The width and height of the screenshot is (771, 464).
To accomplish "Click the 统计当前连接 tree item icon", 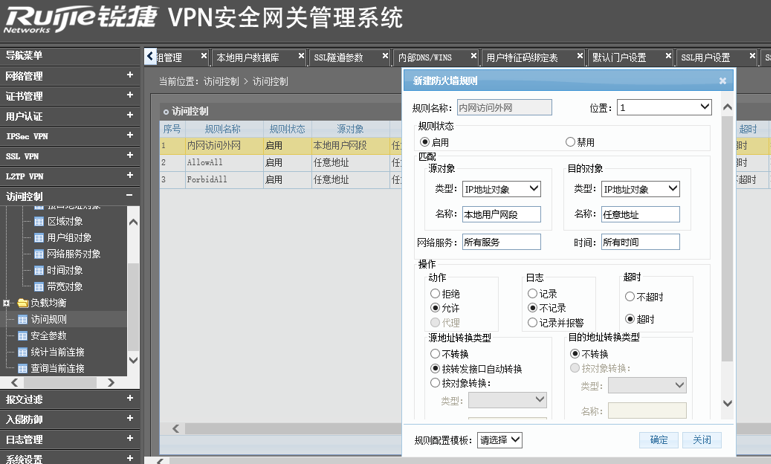I will click(x=22, y=352).
